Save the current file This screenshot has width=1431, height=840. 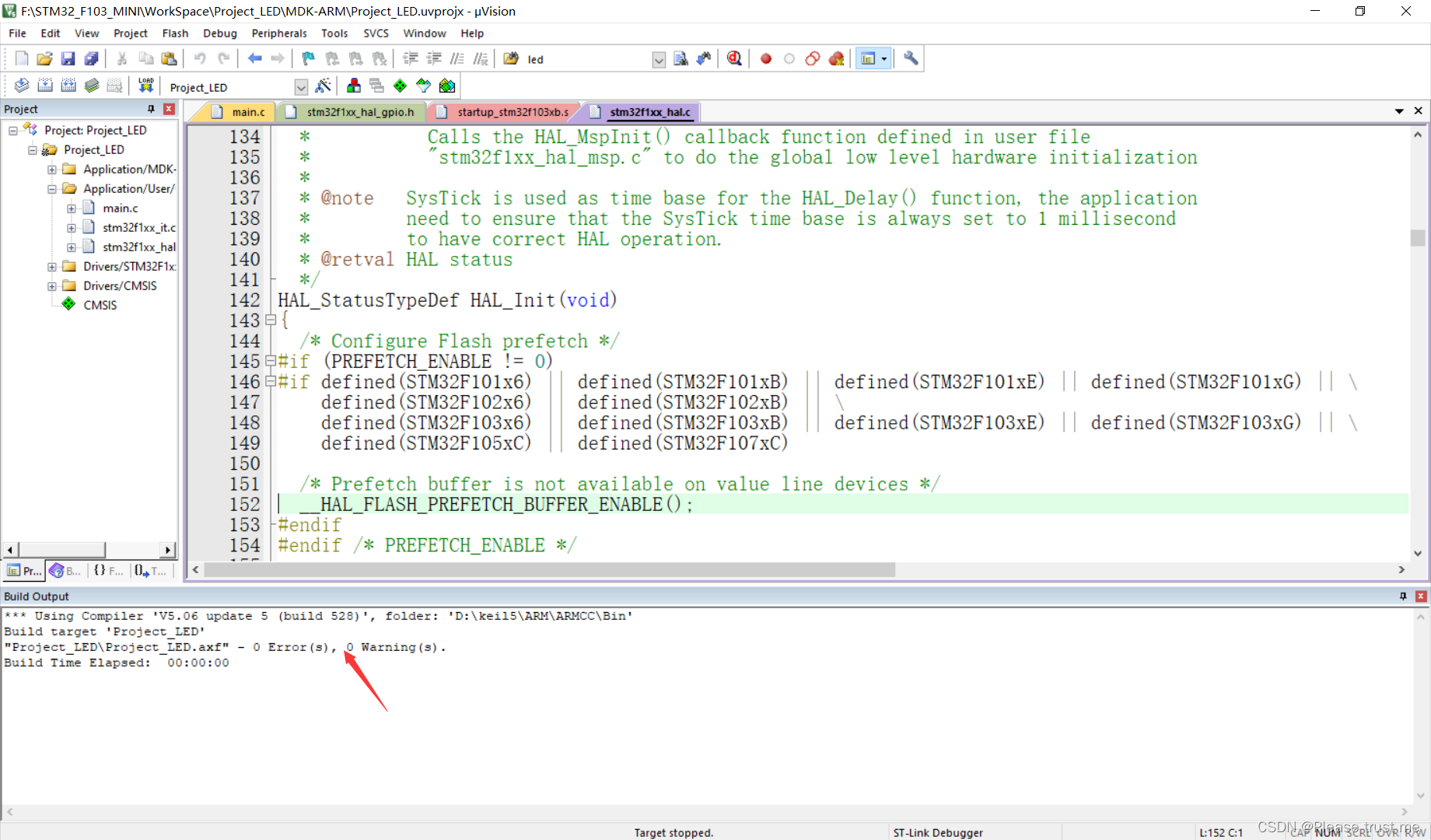click(68, 58)
